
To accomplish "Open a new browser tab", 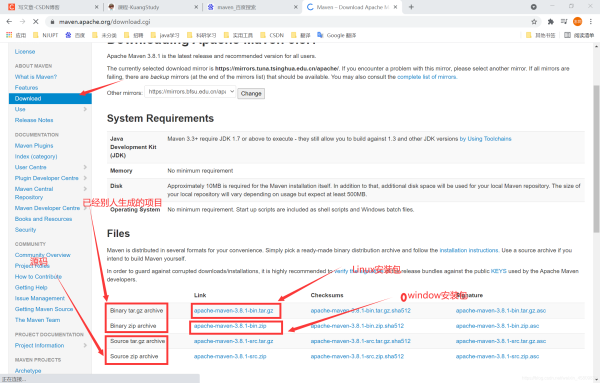I will pos(411,7).
